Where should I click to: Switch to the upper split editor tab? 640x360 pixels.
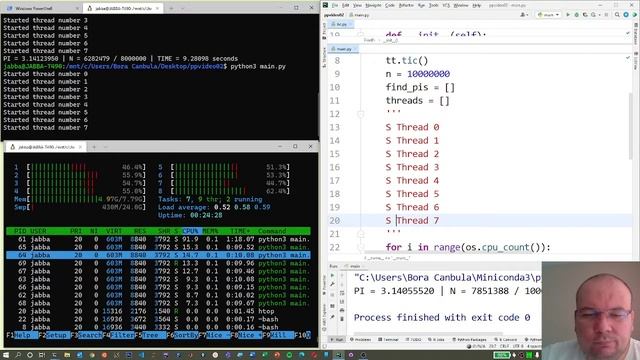click(341, 24)
